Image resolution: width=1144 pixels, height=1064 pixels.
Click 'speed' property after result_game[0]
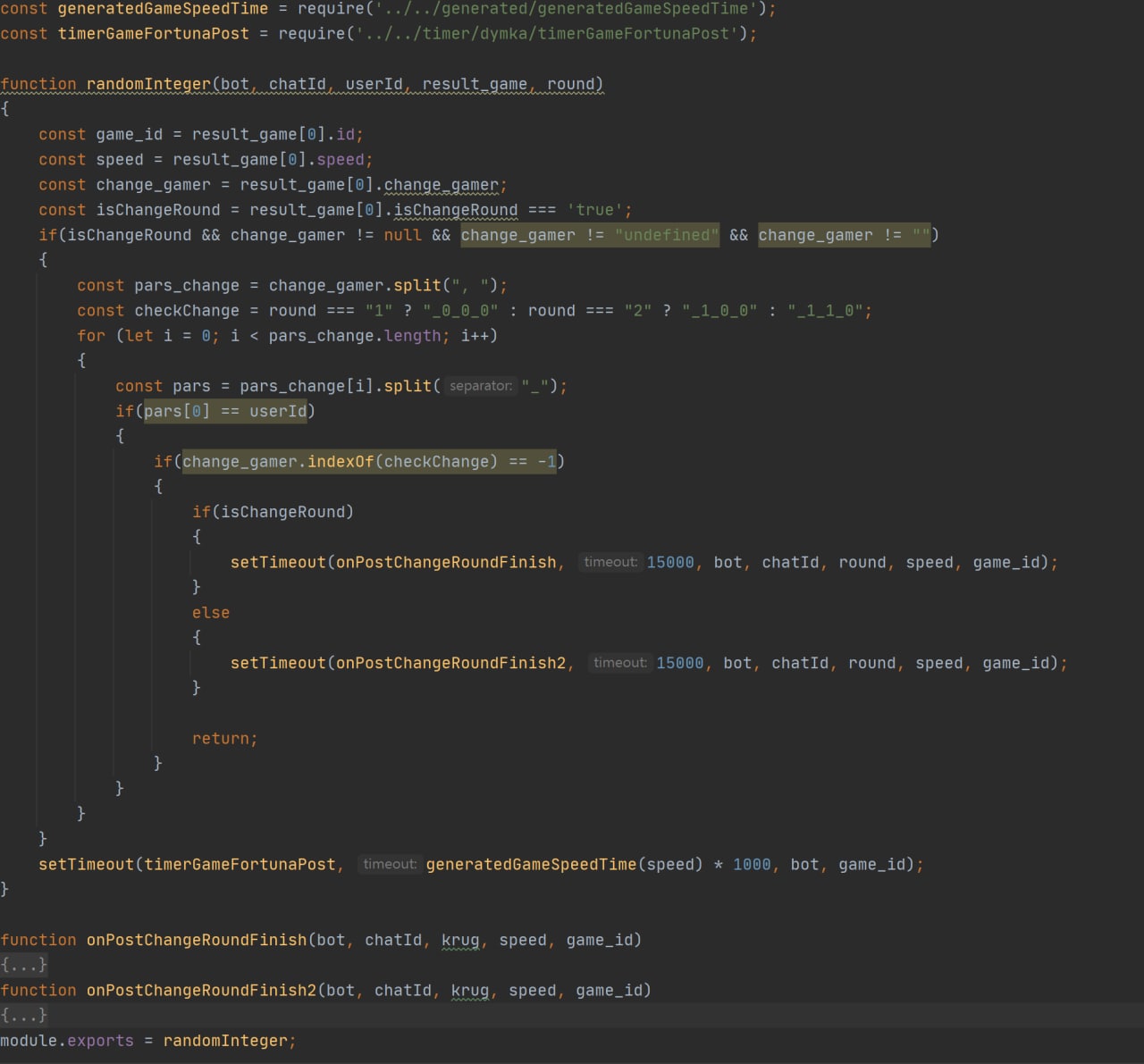341,159
